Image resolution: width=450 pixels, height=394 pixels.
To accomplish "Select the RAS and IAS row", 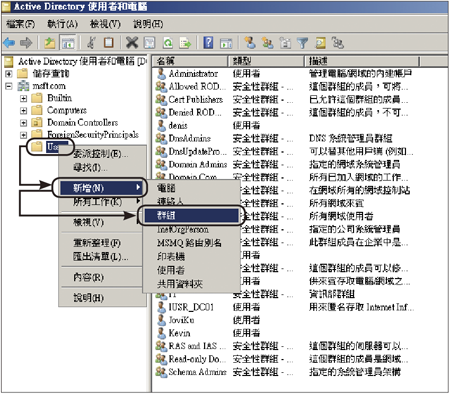I will 282,346.
